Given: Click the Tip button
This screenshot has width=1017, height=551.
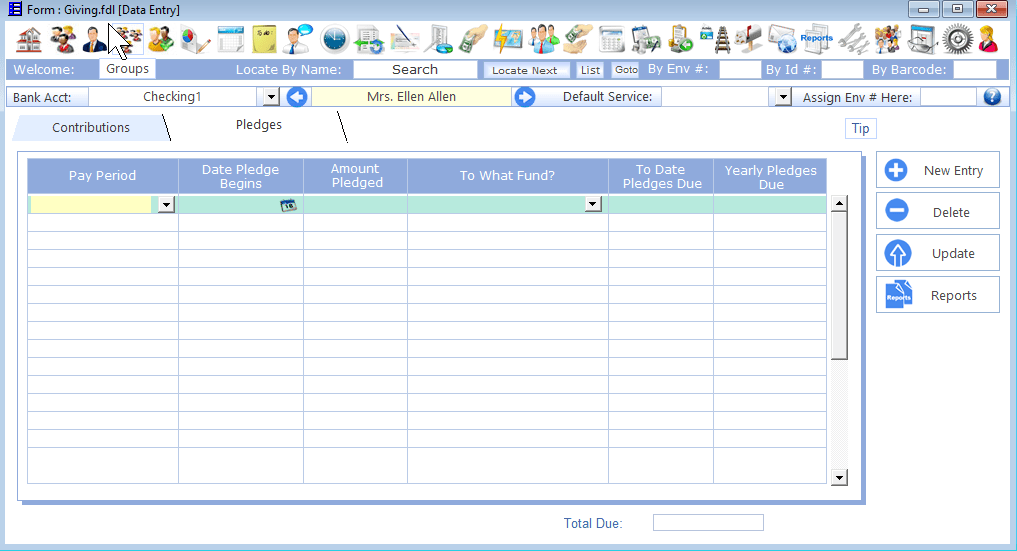Looking at the screenshot, I should click(861, 128).
